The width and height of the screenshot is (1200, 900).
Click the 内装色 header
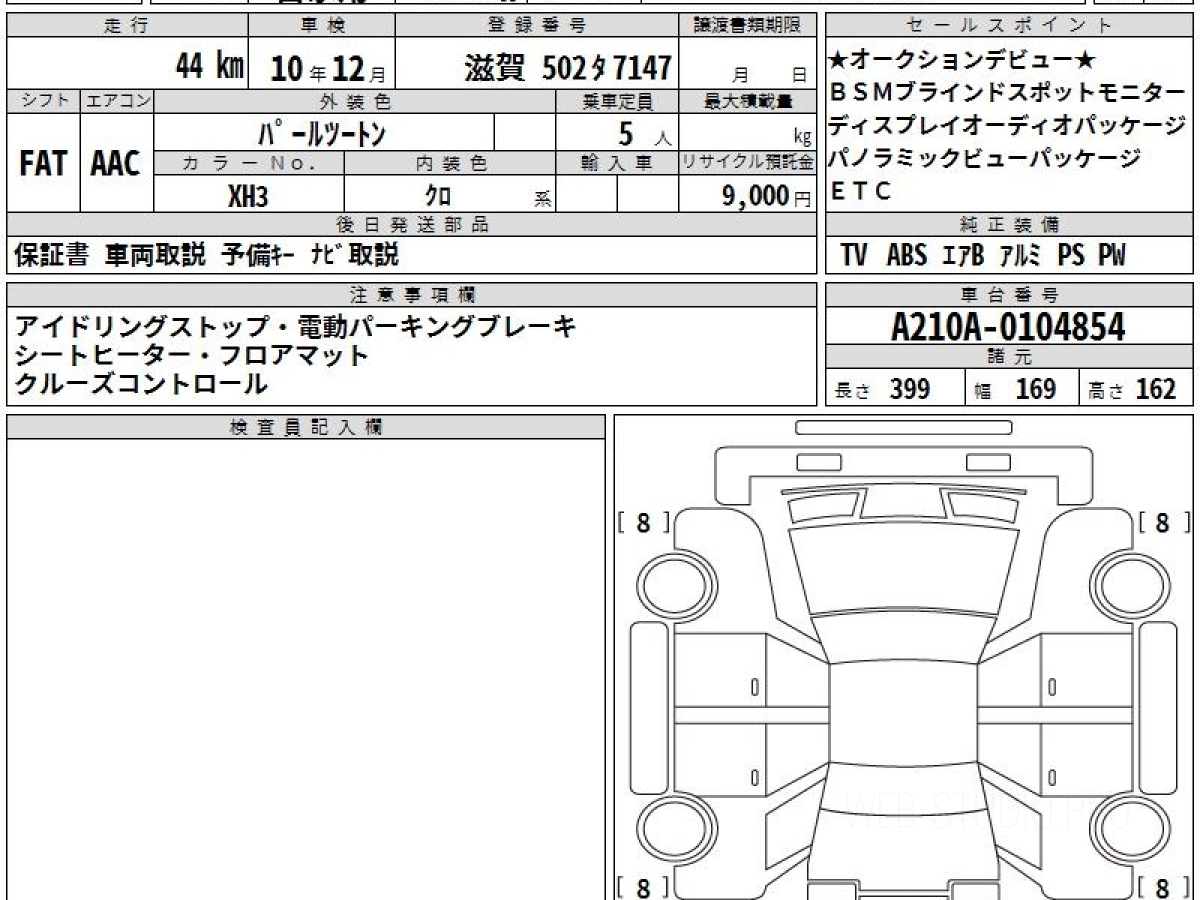pyautogui.click(x=450, y=162)
